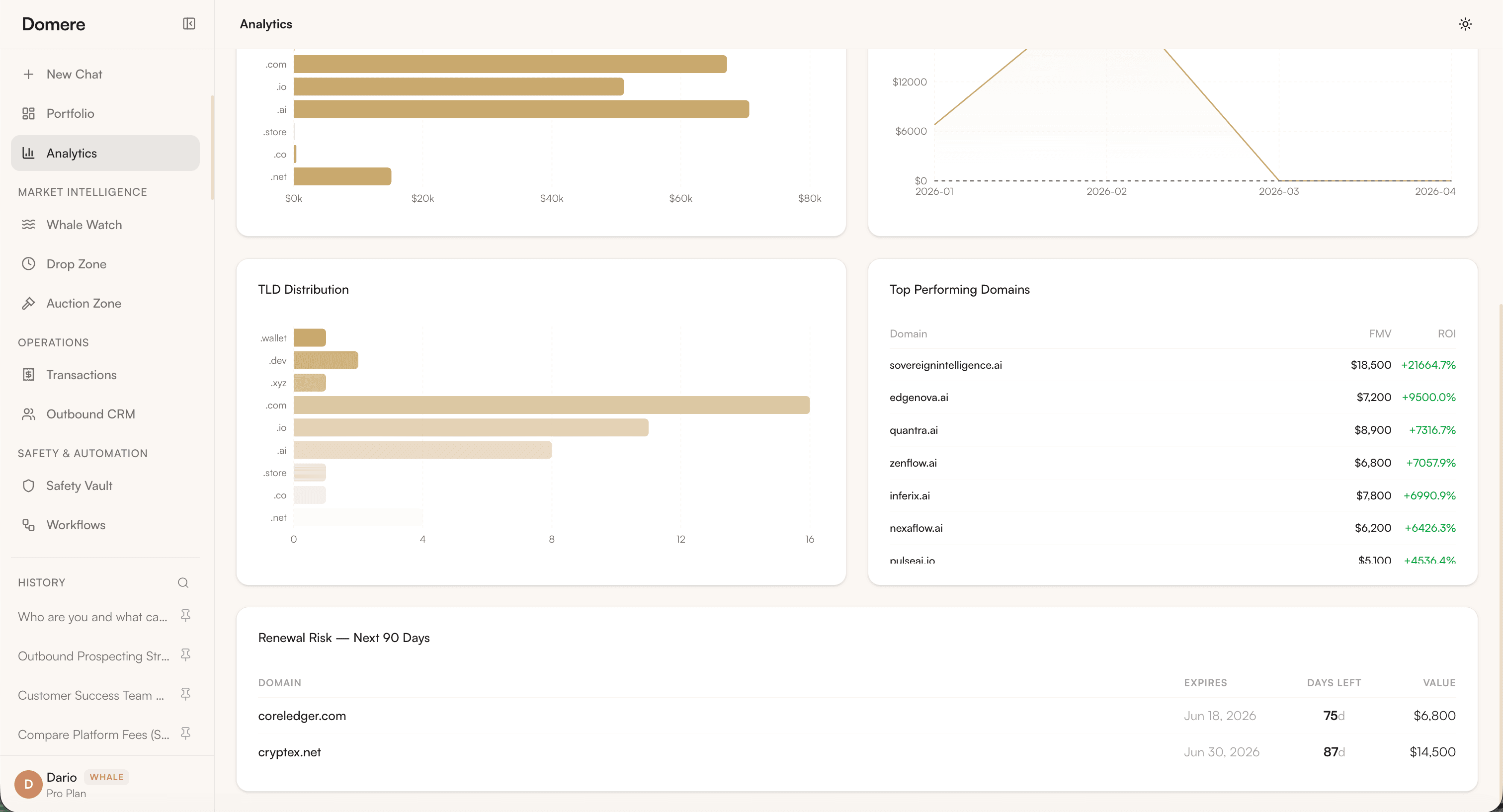Switch color theme with the sun icon
Image resolution: width=1503 pixels, height=812 pixels.
pos(1465,24)
